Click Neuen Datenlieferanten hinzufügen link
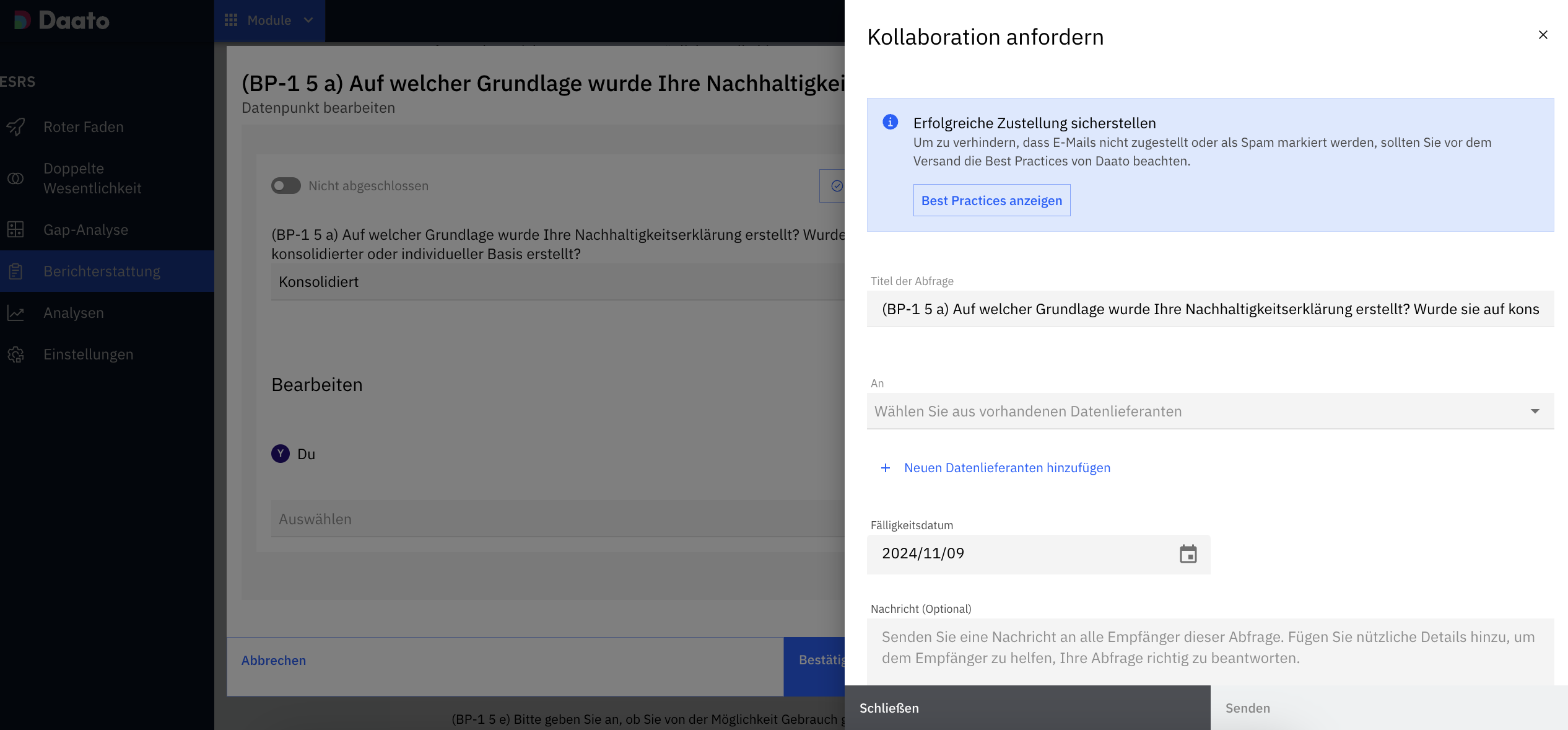Screen dimensions: 1568x730 [x=1007, y=468]
